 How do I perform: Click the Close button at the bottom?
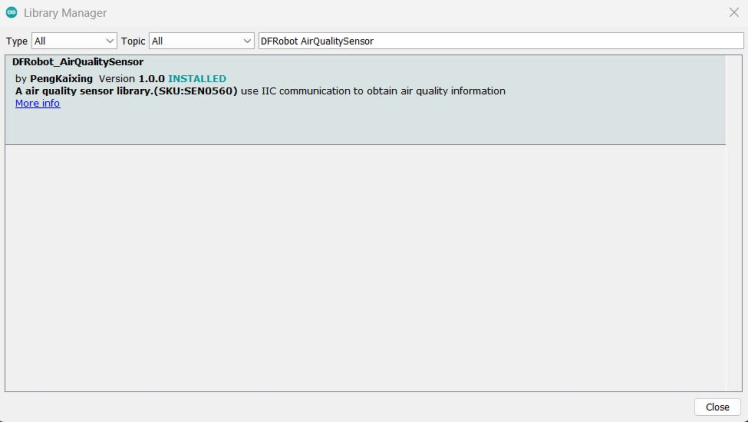[x=717, y=407]
